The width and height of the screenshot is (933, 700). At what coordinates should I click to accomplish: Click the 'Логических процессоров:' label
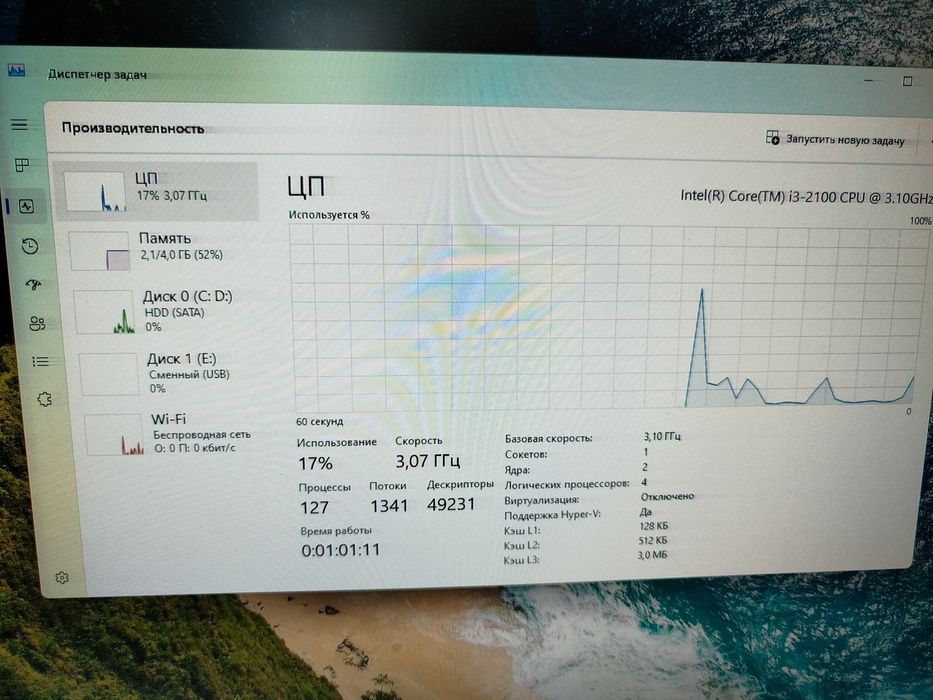pos(567,484)
